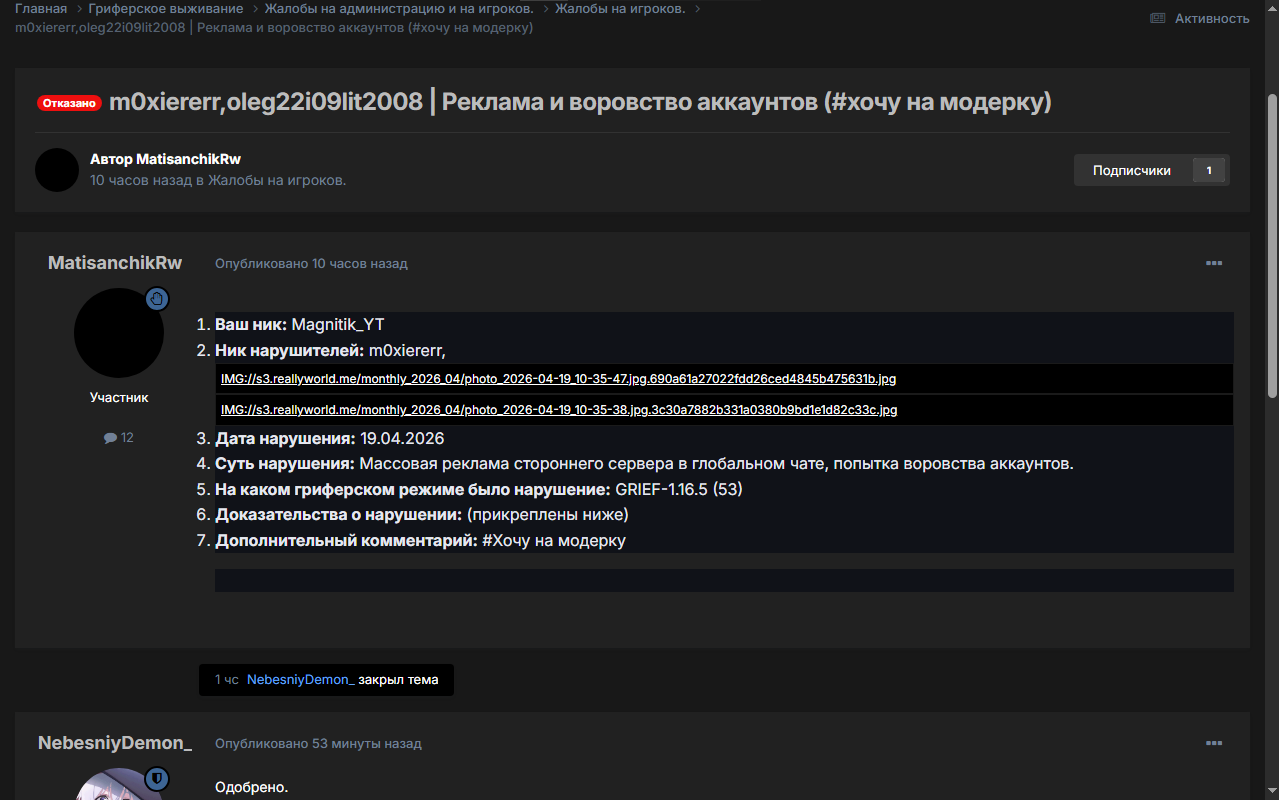
Task: Open MatisanchikRw username in post sidebar
Action: [115, 263]
